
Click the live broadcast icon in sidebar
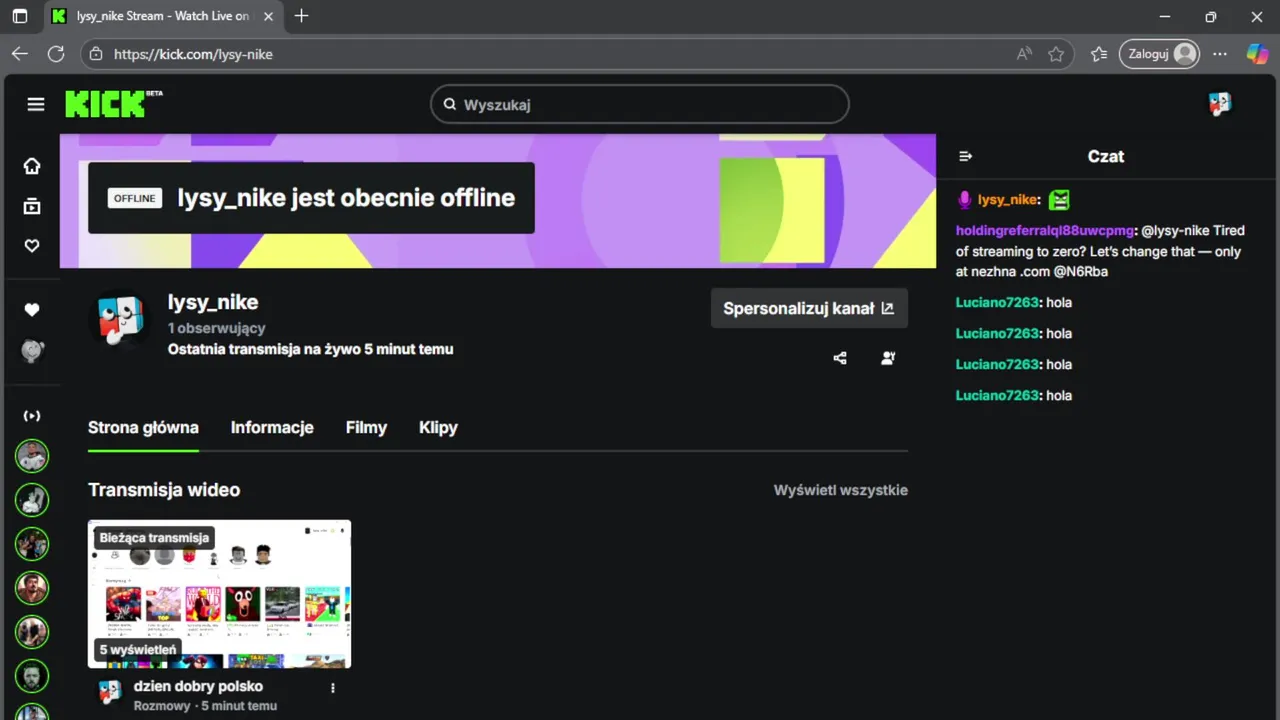click(x=32, y=415)
